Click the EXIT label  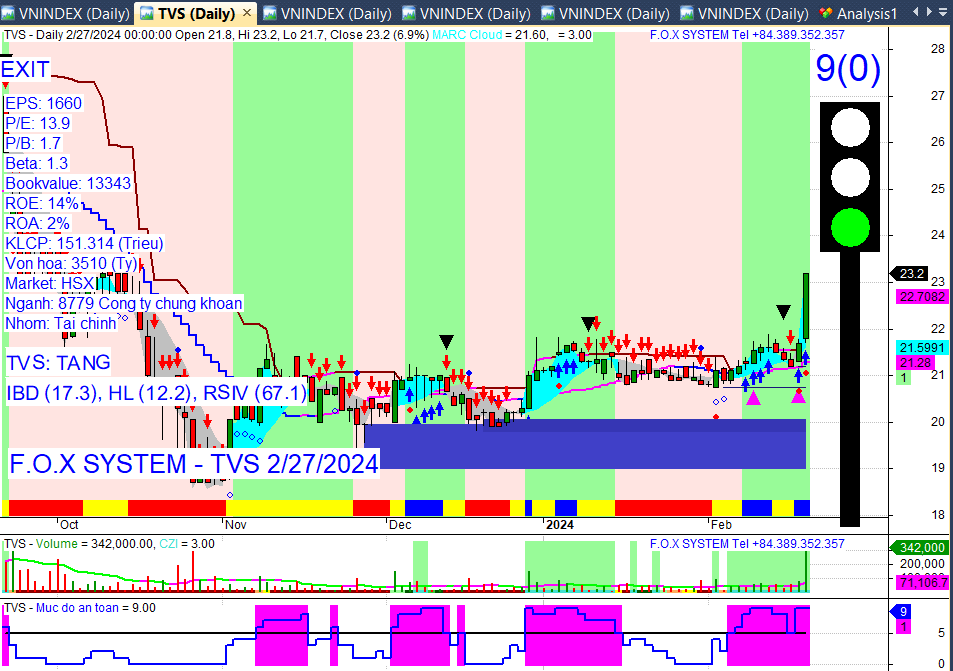pyautogui.click(x=25, y=69)
